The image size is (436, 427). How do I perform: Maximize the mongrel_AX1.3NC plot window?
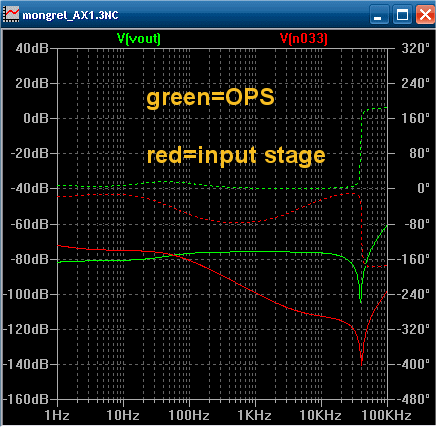[x=402, y=15]
